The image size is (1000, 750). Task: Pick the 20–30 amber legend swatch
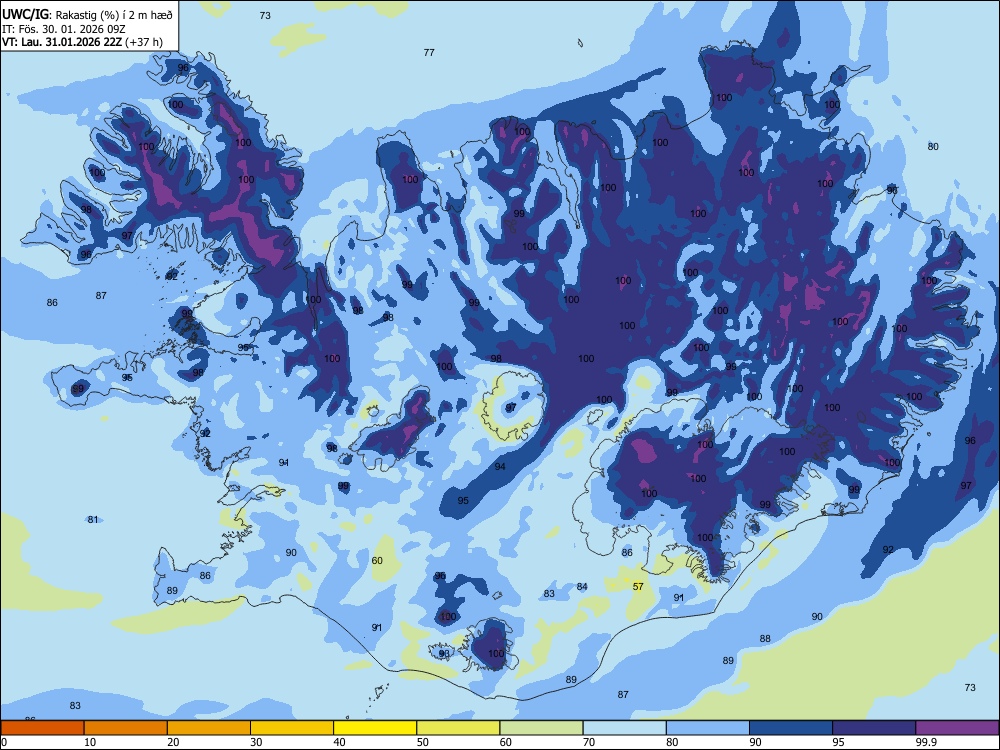tap(209, 728)
